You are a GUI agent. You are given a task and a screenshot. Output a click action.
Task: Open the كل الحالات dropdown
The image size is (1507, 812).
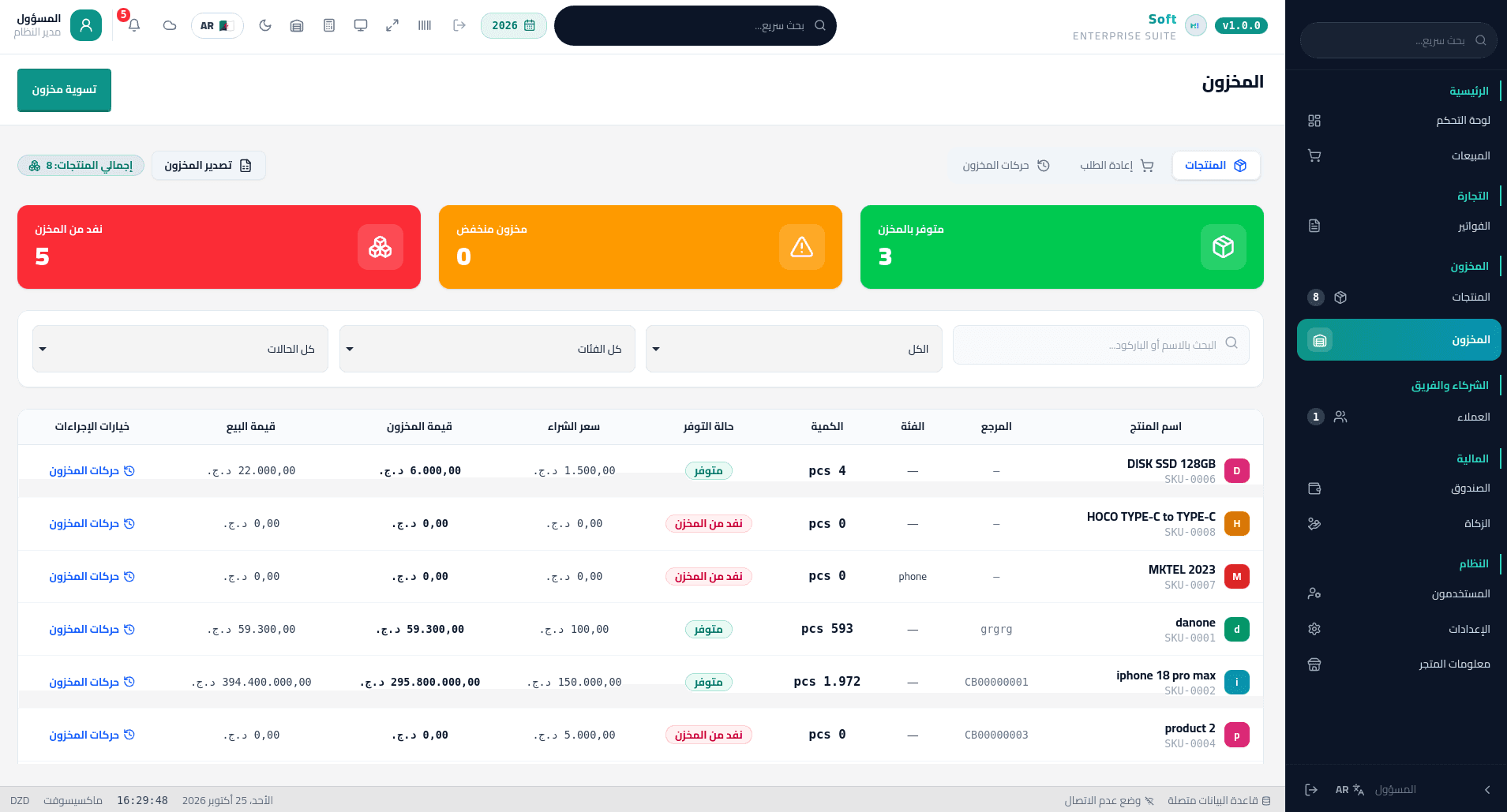point(180,349)
